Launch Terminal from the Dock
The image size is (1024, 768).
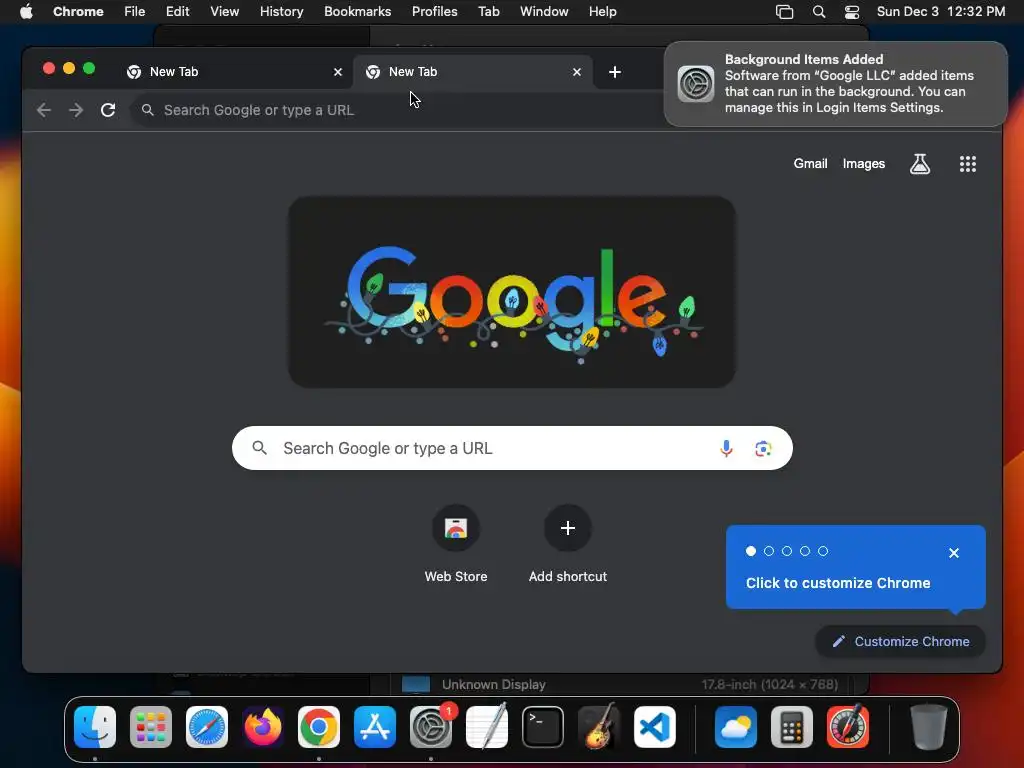click(543, 726)
